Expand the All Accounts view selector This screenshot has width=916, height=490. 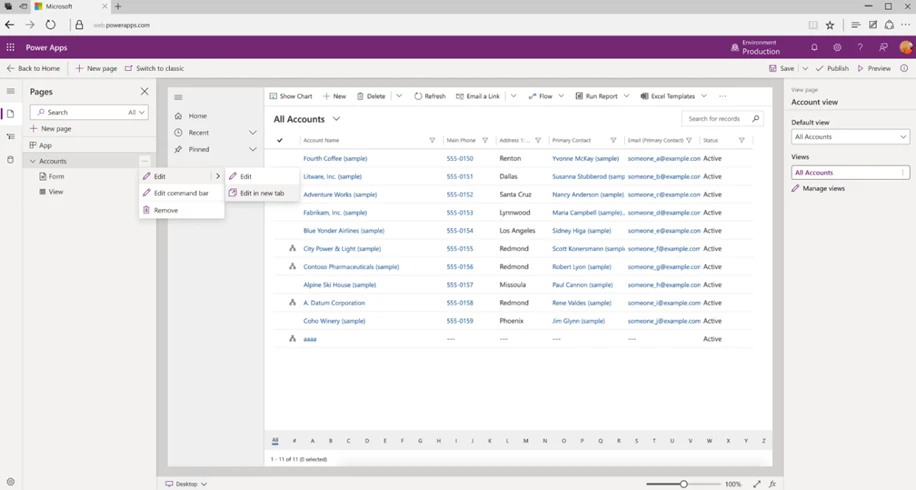[x=308, y=119]
